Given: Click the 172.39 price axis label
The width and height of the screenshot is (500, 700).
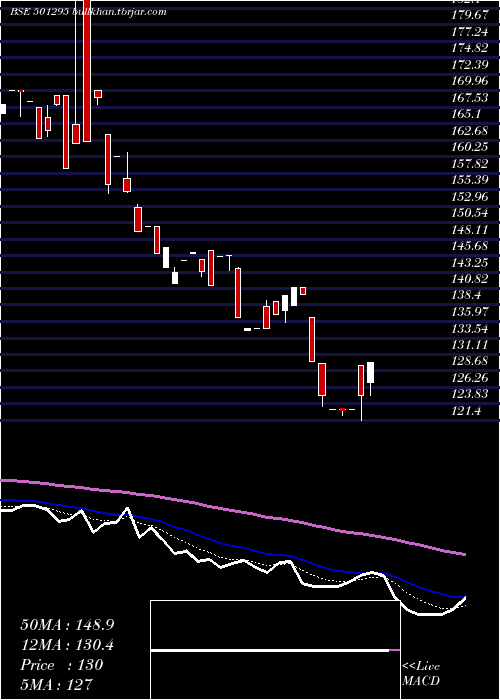Looking at the screenshot, I should click(469, 65).
